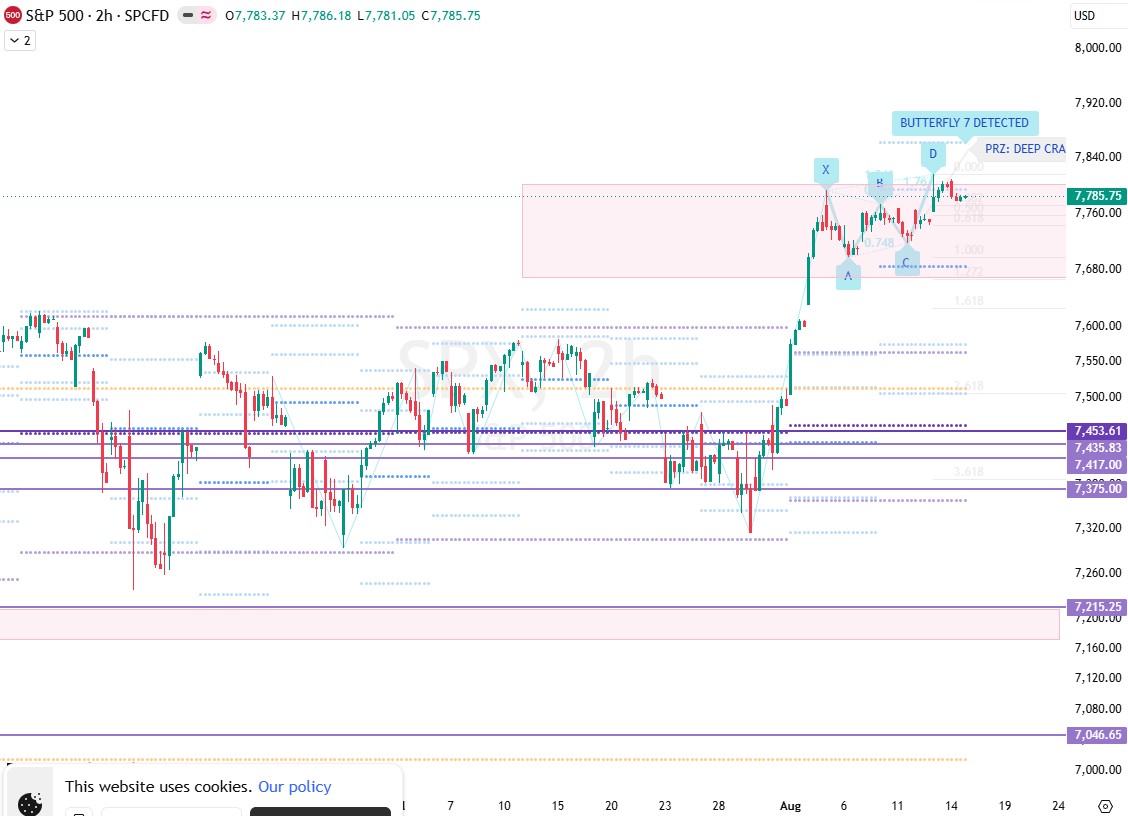Image resolution: width=1128 pixels, height=816 pixels.
Task: Click the close value C7,785.75
Action: 451,16
